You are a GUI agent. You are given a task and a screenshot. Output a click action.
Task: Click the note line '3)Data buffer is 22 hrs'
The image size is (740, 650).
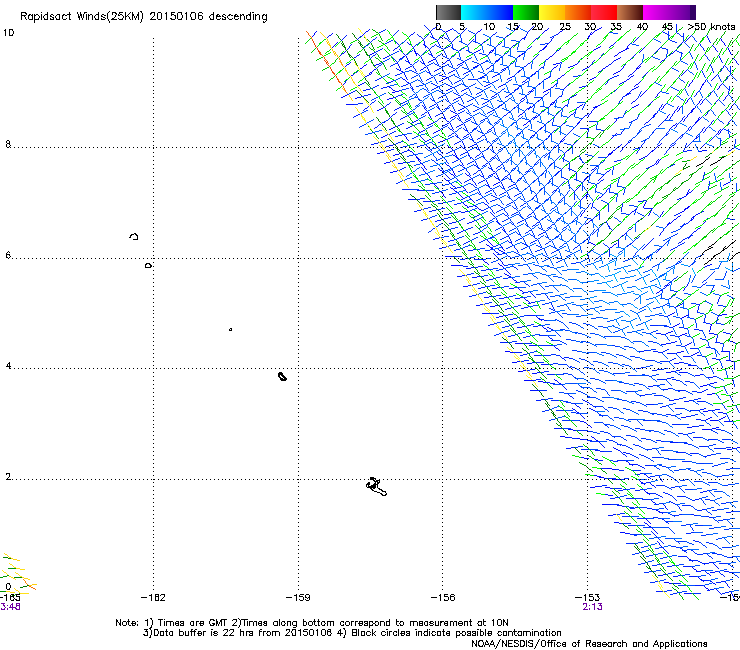click(x=352, y=633)
